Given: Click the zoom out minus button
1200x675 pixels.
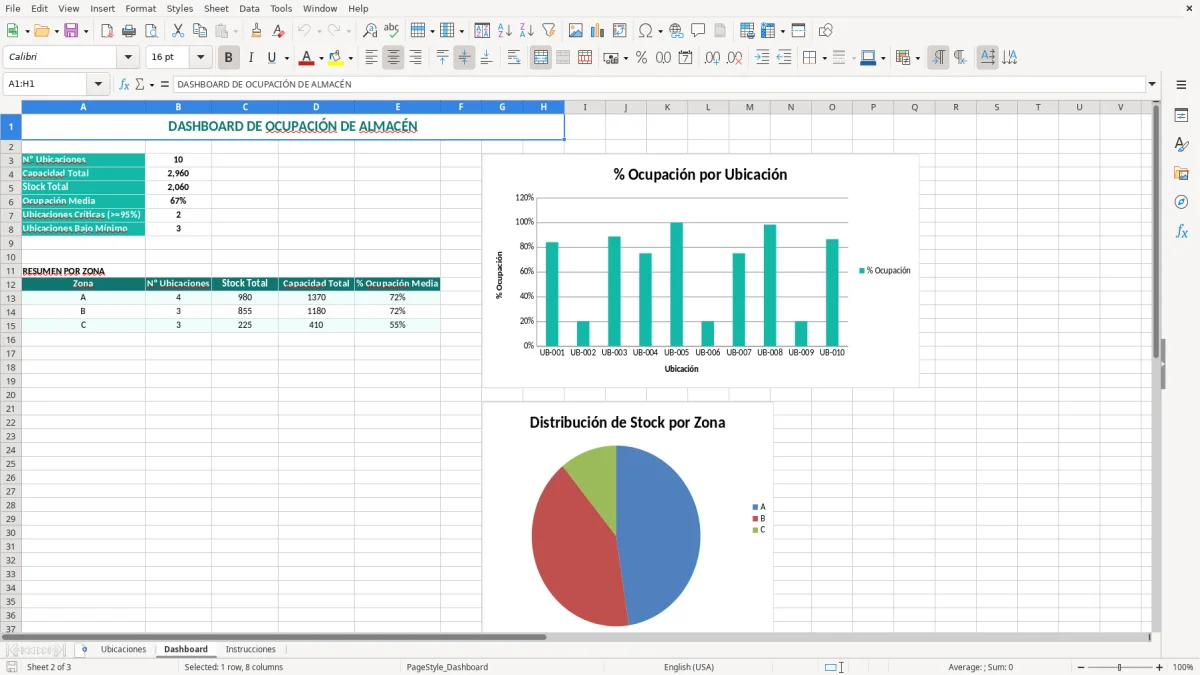Looking at the screenshot, I should [x=1081, y=667].
